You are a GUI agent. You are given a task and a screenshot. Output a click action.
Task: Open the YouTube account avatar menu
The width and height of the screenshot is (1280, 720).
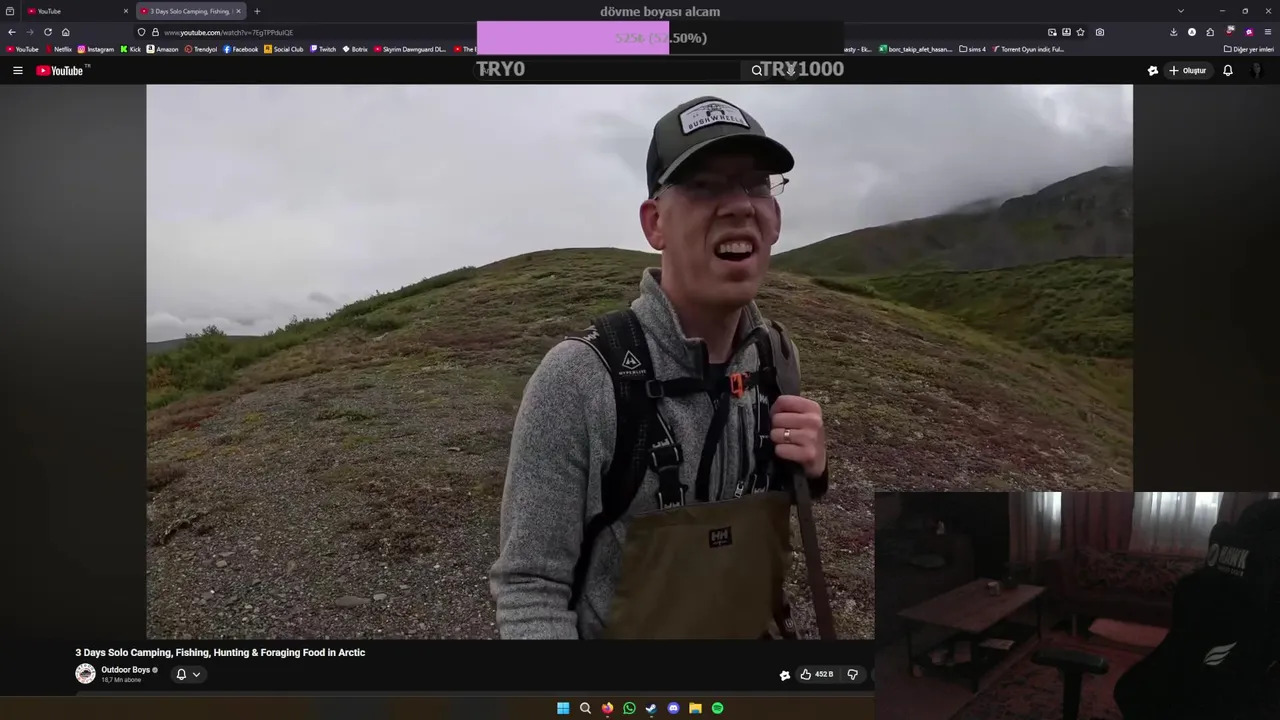(1259, 71)
